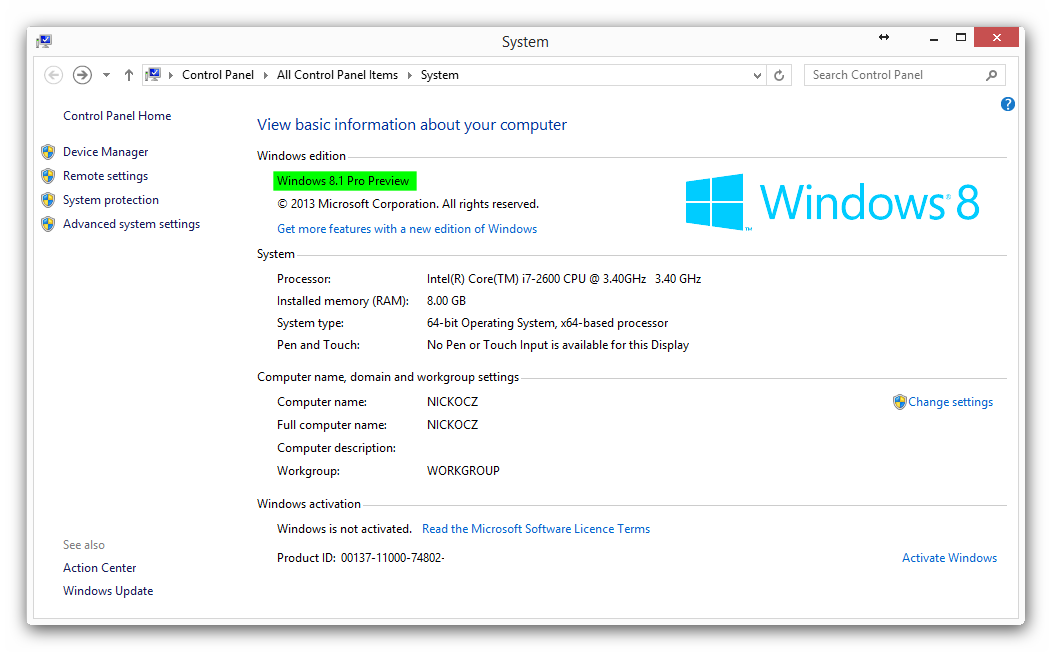
Task: Select All Control Panel Items breadcrumb
Action: tap(337, 75)
